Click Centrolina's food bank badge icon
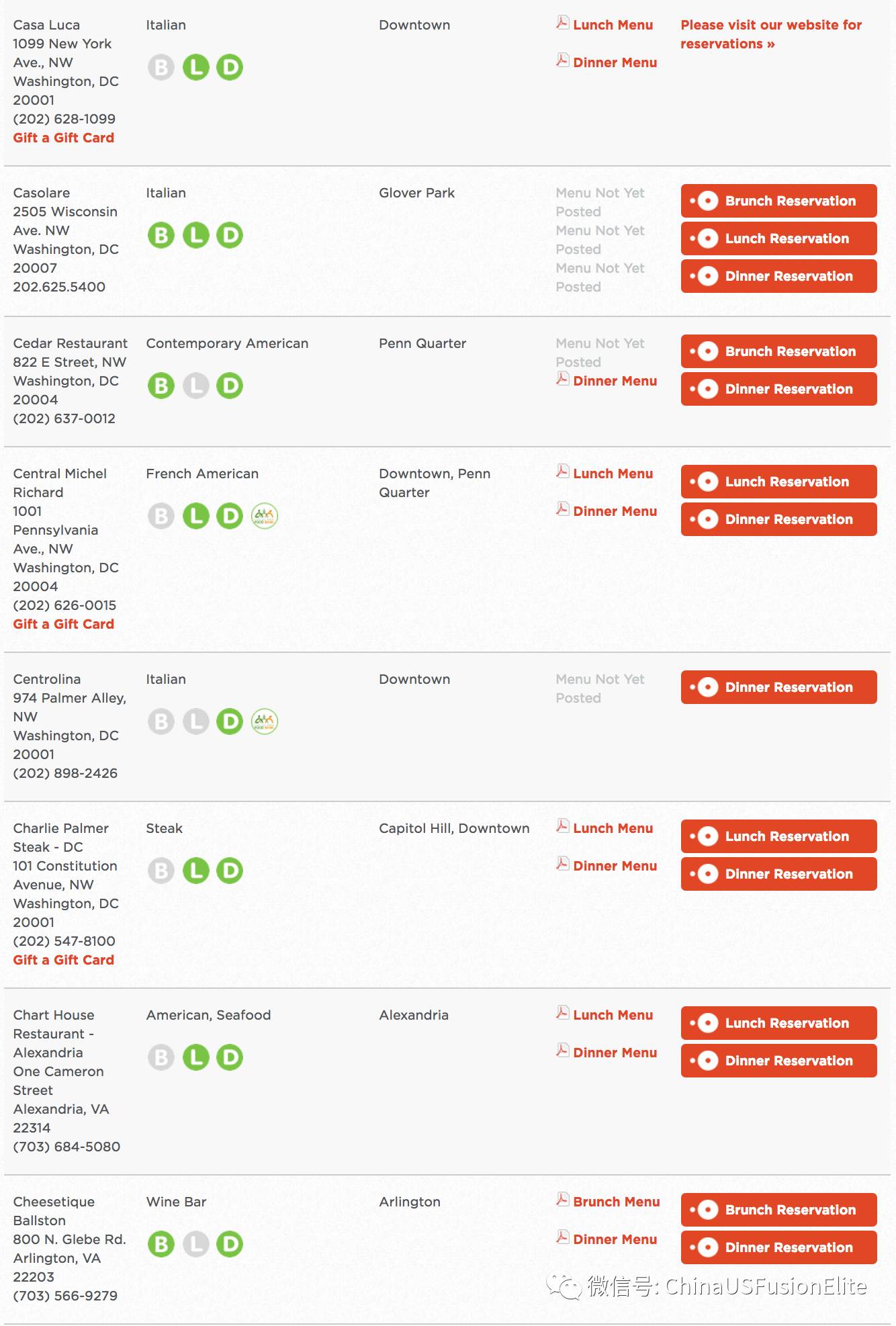Viewport: 896px width, 1326px height. 265,721
